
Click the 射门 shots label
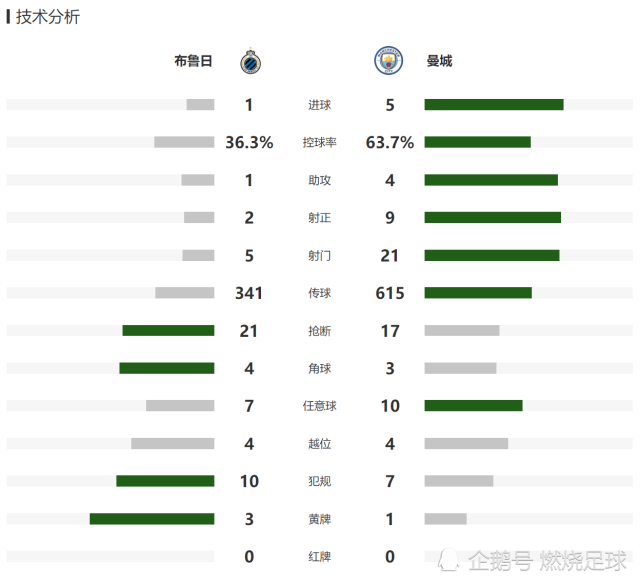319,256
